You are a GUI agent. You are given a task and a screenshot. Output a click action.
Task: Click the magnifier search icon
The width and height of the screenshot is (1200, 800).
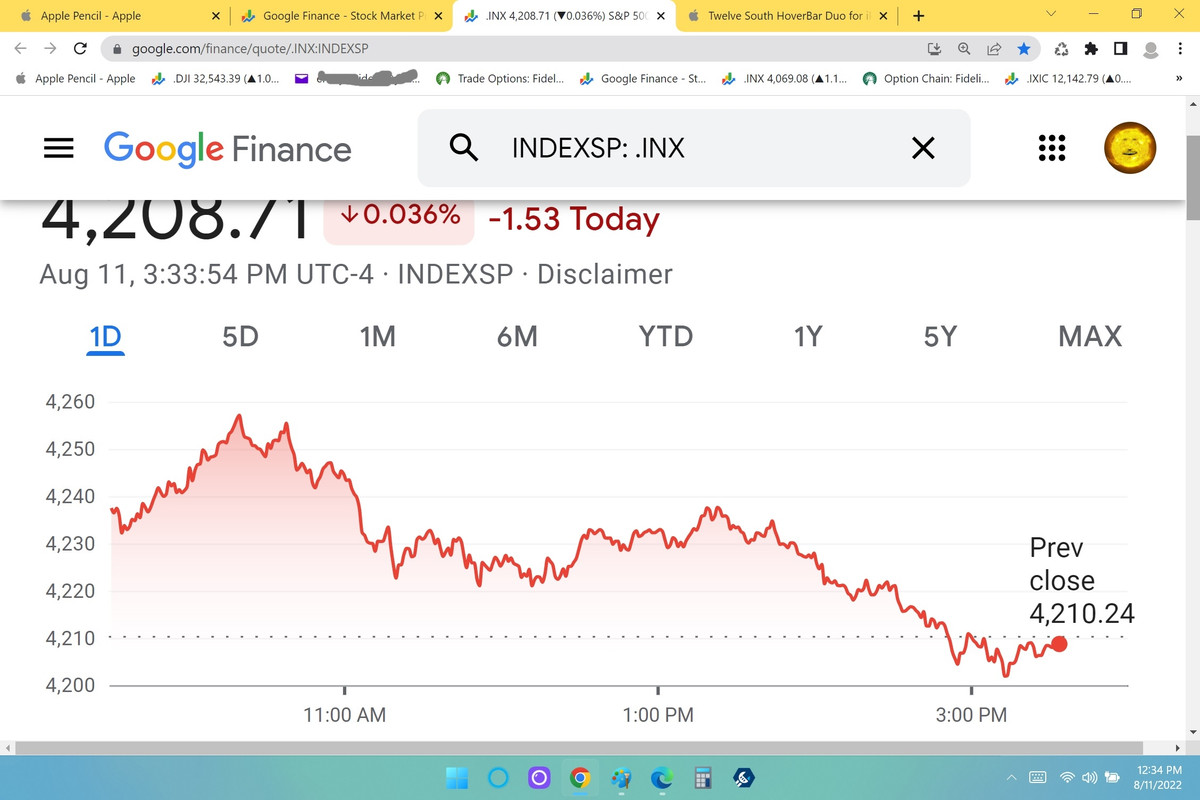click(x=463, y=148)
